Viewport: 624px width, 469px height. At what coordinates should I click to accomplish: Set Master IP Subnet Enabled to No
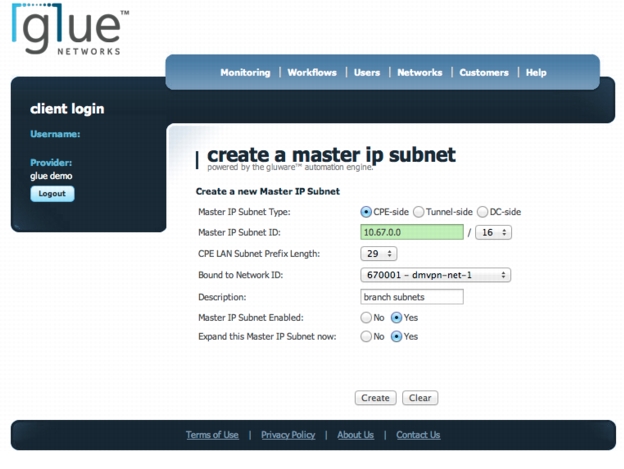366,317
